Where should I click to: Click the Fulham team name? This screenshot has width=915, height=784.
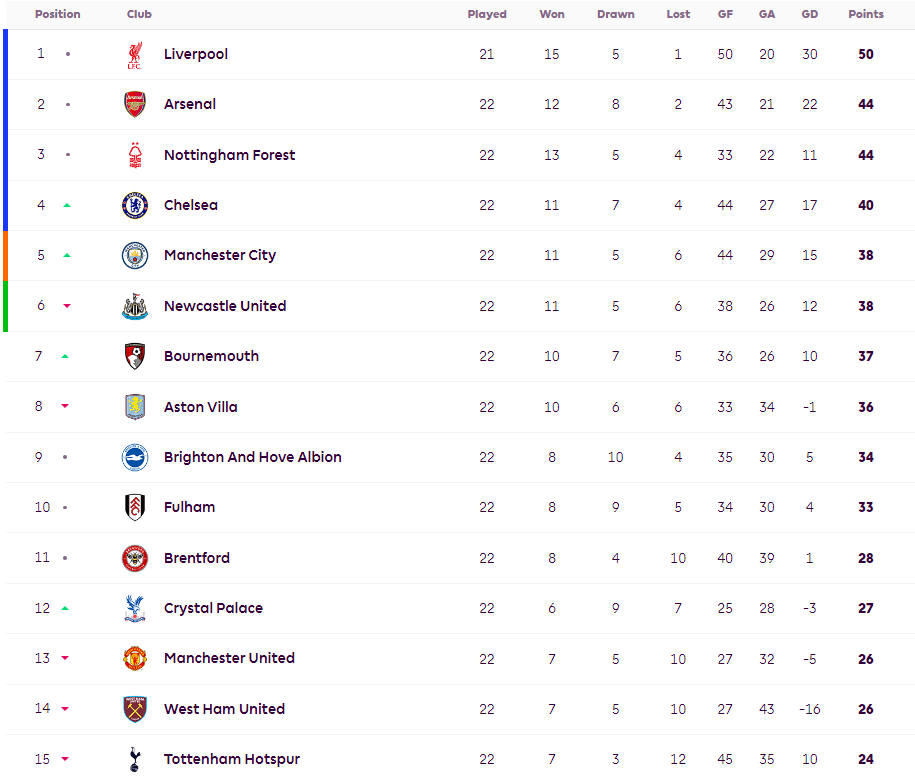[x=190, y=507]
